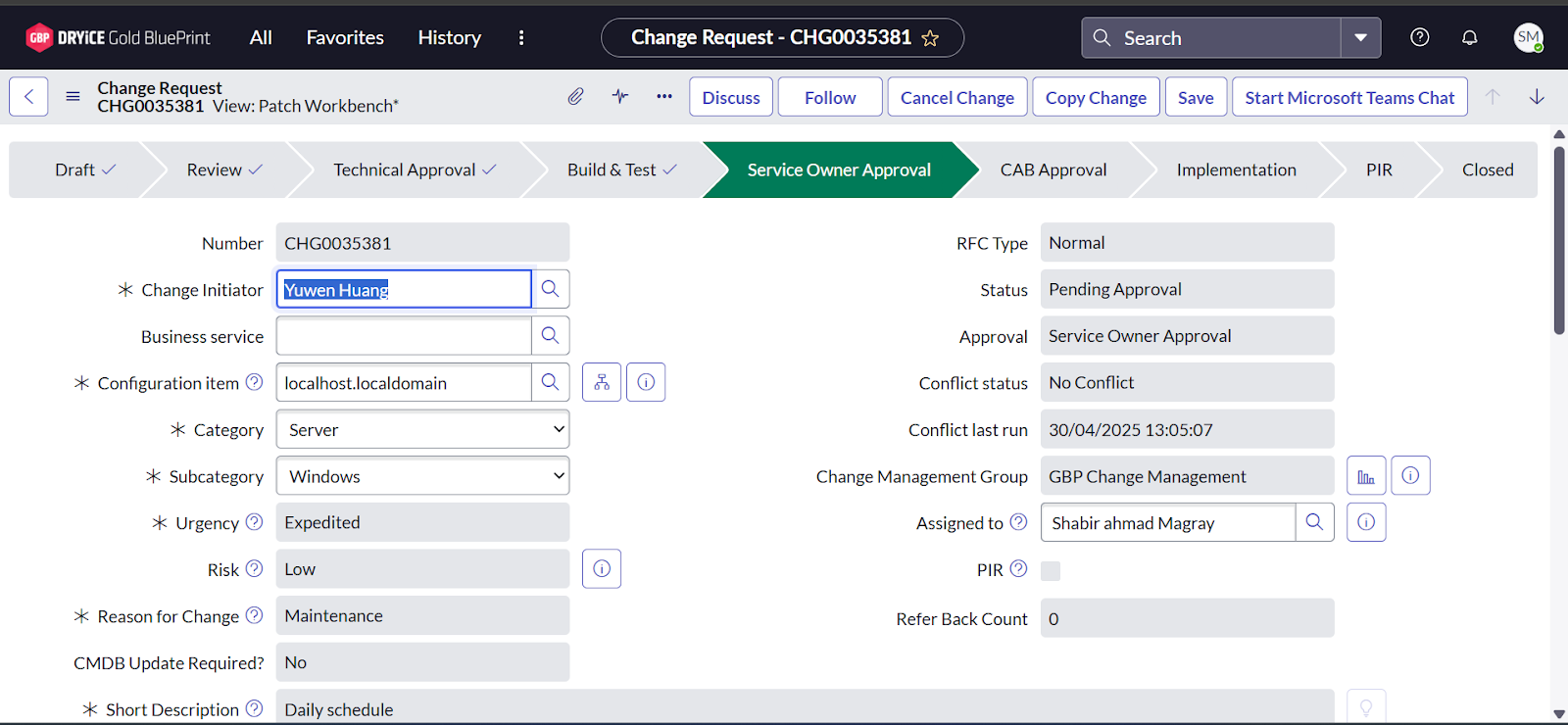Click the Cancel Change button
Screen dimensions: 1568x725
956,97
